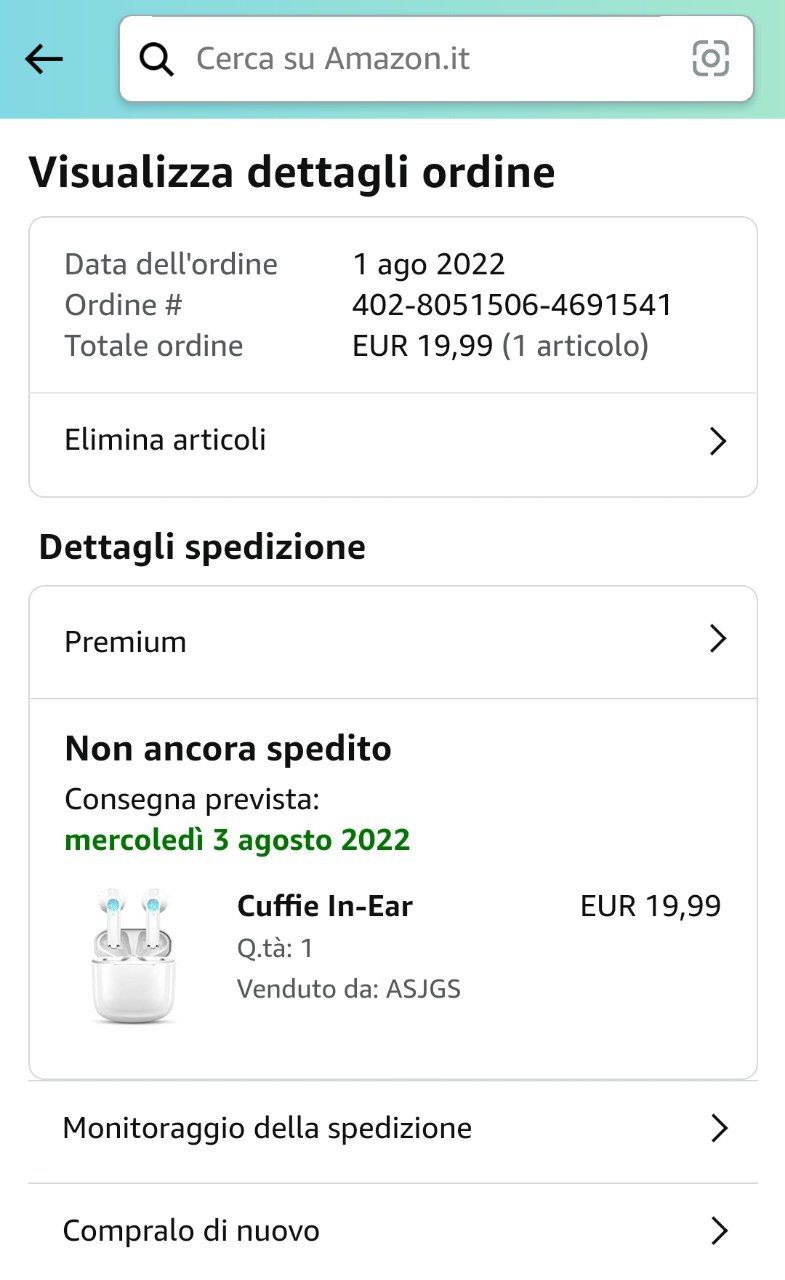Expand the Elimina articoli chevron arrow
The image size is (785, 1280).
tap(717, 441)
